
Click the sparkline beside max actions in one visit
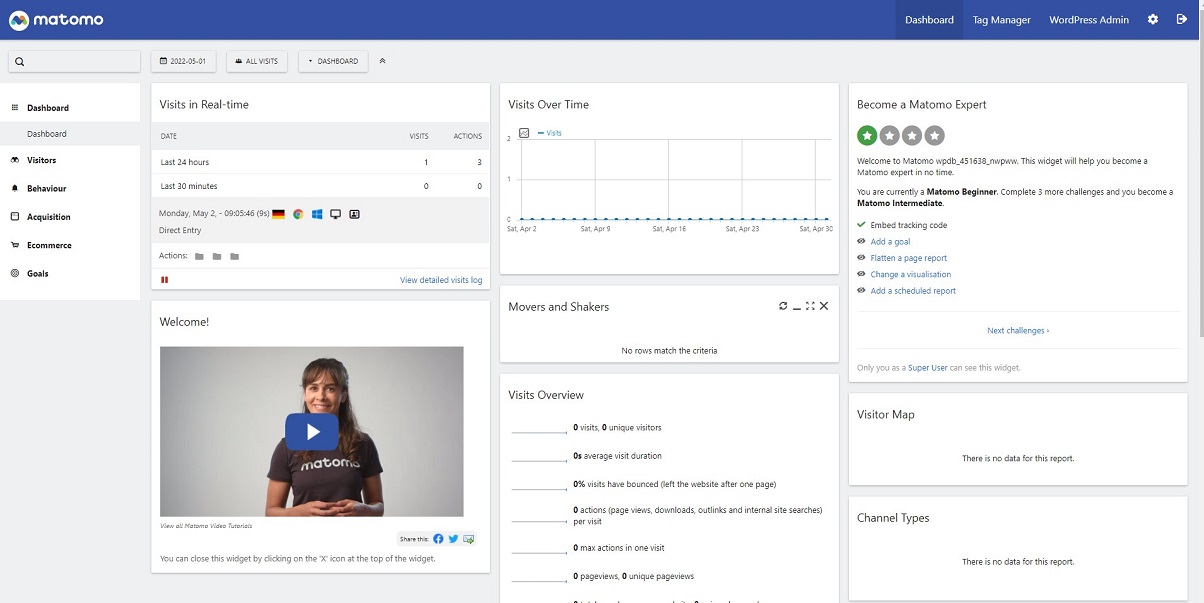(x=540, y=551)
